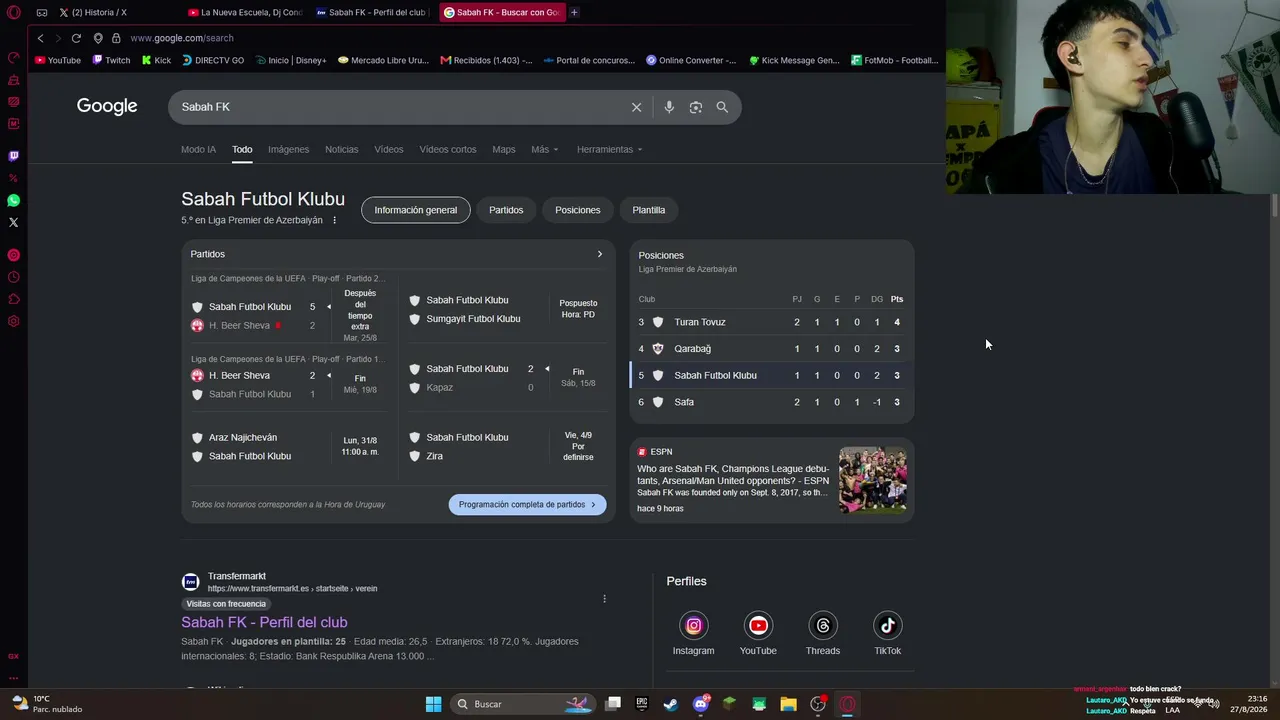Select Safa row in standings
Image resolution: width=1280 pixels, height=720 pixels.
[771, 402]
